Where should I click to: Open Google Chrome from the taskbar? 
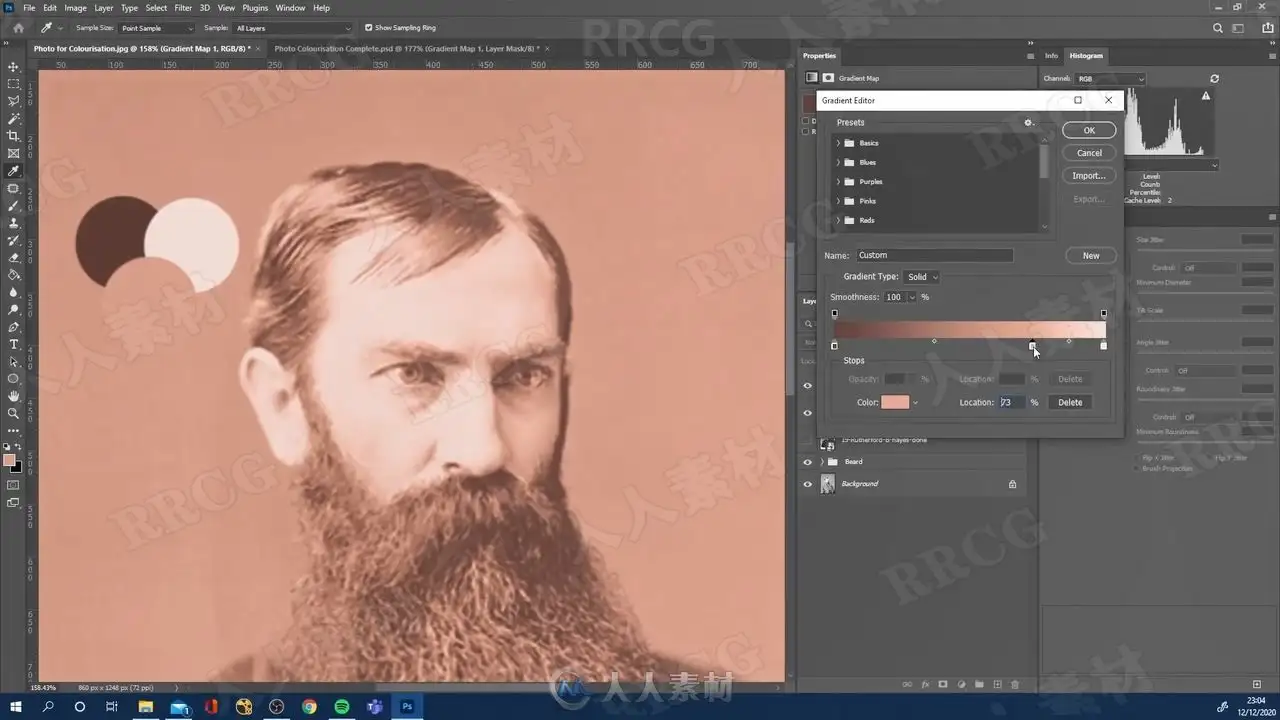click(309, 707)
